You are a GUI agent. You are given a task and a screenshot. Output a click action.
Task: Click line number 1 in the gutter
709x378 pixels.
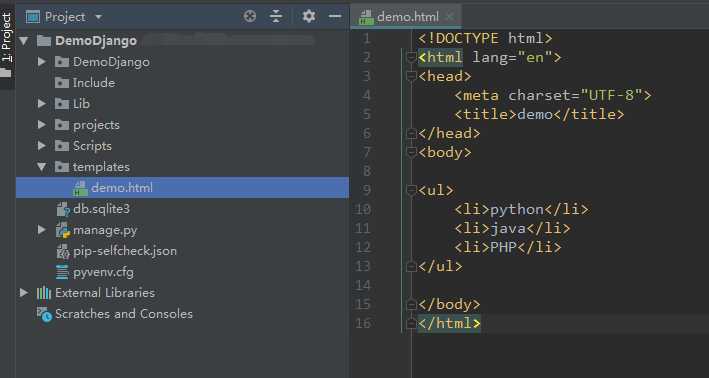[367, 39]
